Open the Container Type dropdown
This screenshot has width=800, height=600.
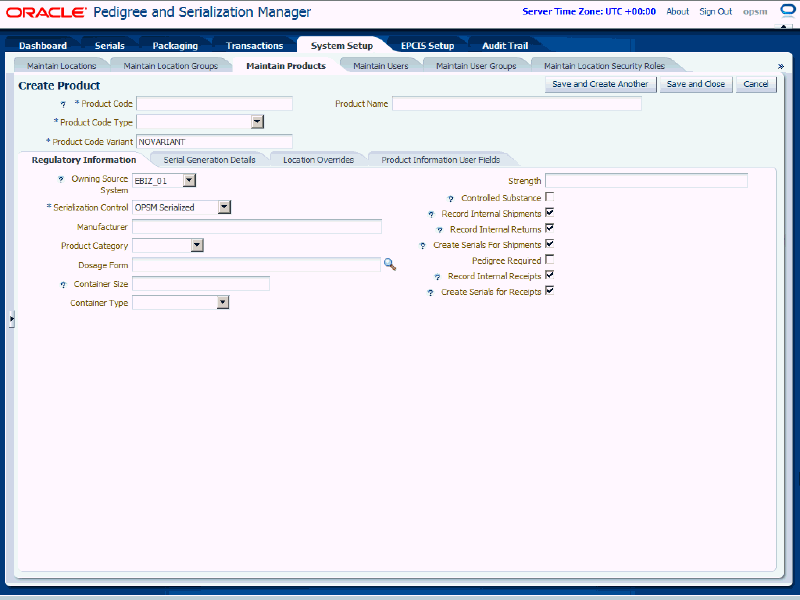pos(223,303)
